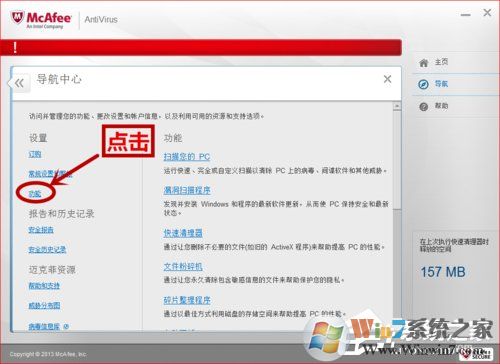Click the description under 文件粉碎机
The image size is (500, 364).
(254, 280)
